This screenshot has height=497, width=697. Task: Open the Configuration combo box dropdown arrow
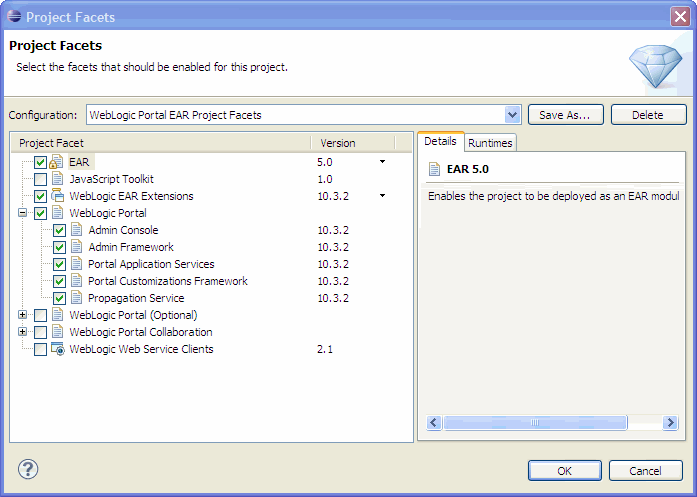tap(513, 115)
